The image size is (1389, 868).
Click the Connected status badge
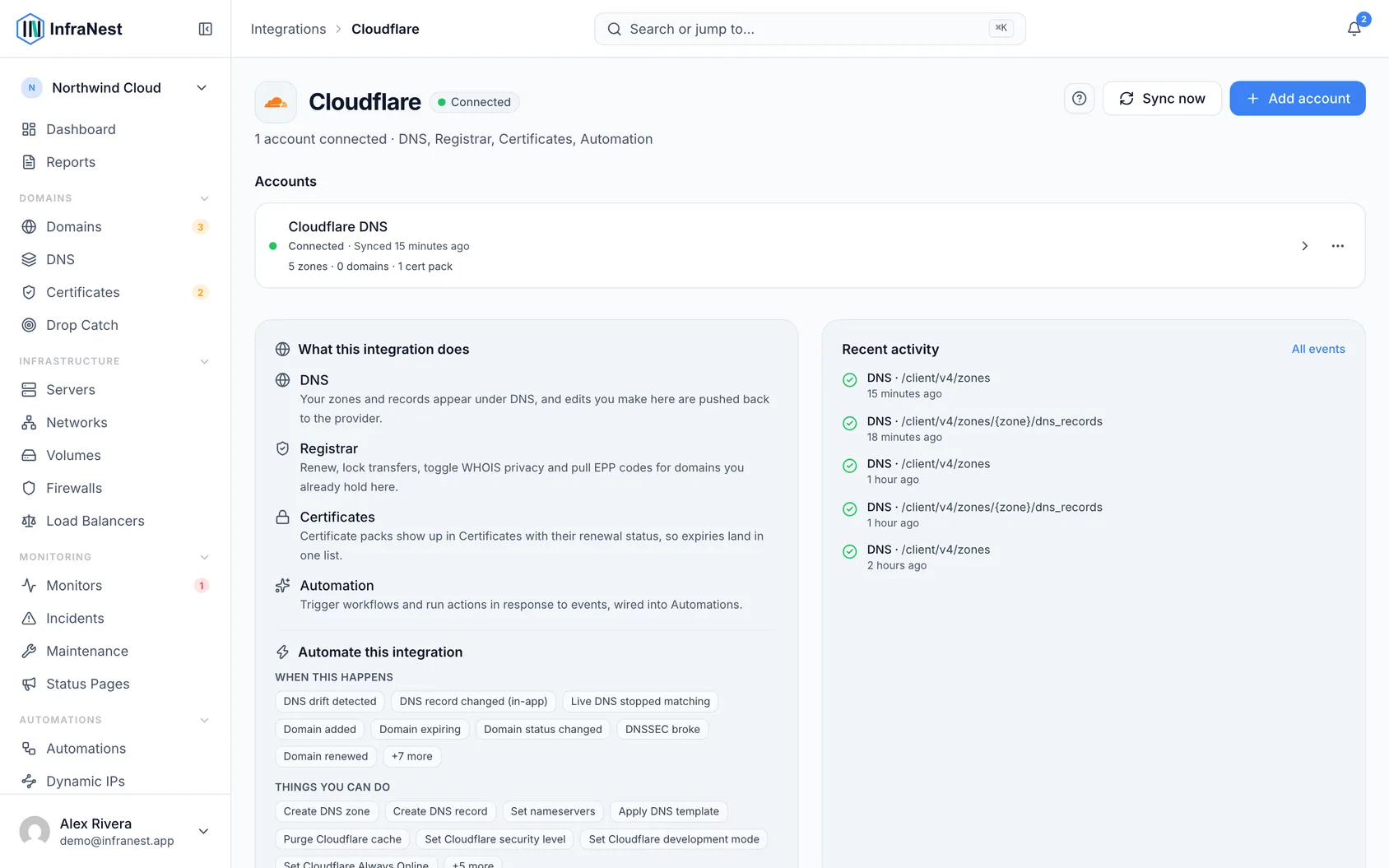[474, 102]
